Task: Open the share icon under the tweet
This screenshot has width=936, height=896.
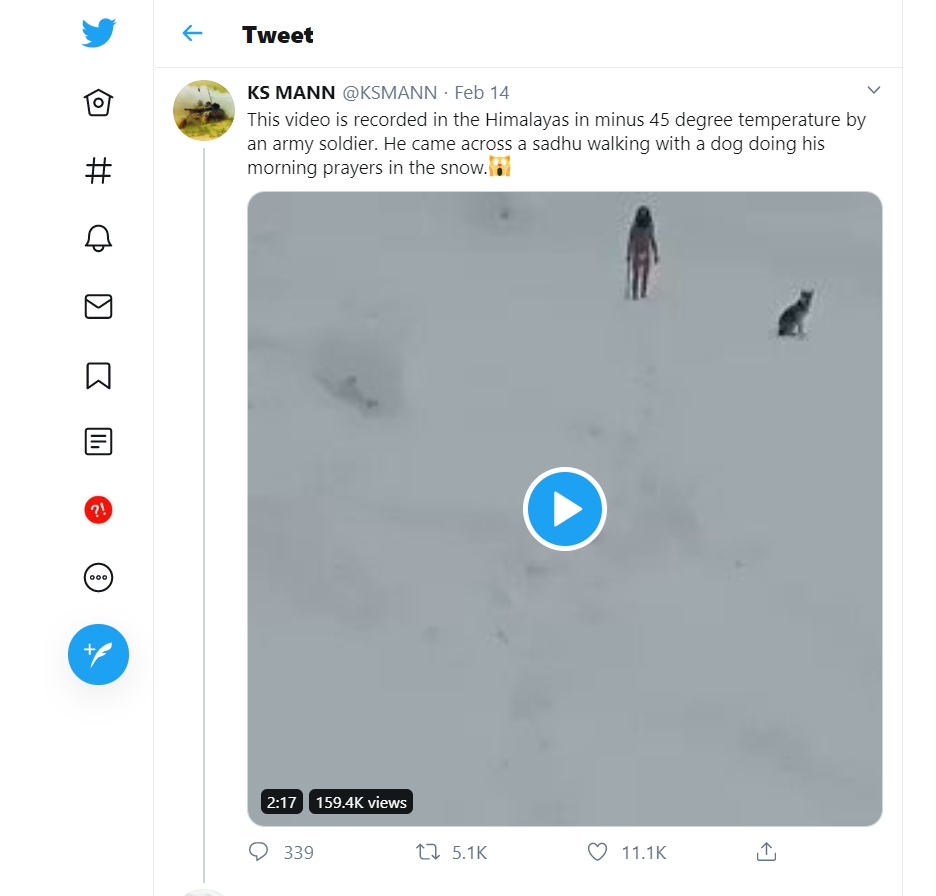Action: pyautogui.click(x=766, y=851)
